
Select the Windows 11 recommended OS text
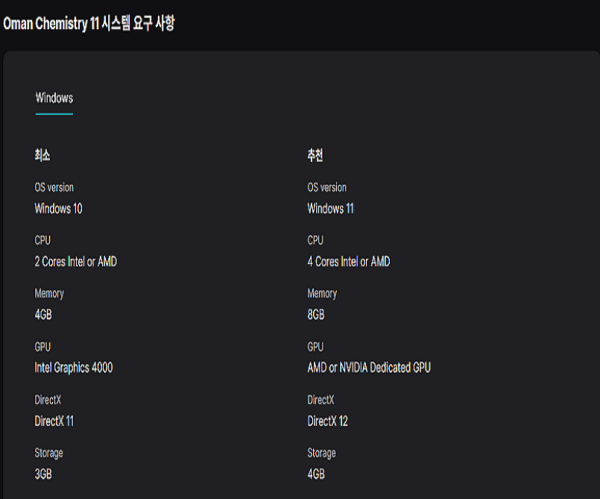tap(330, 208)
